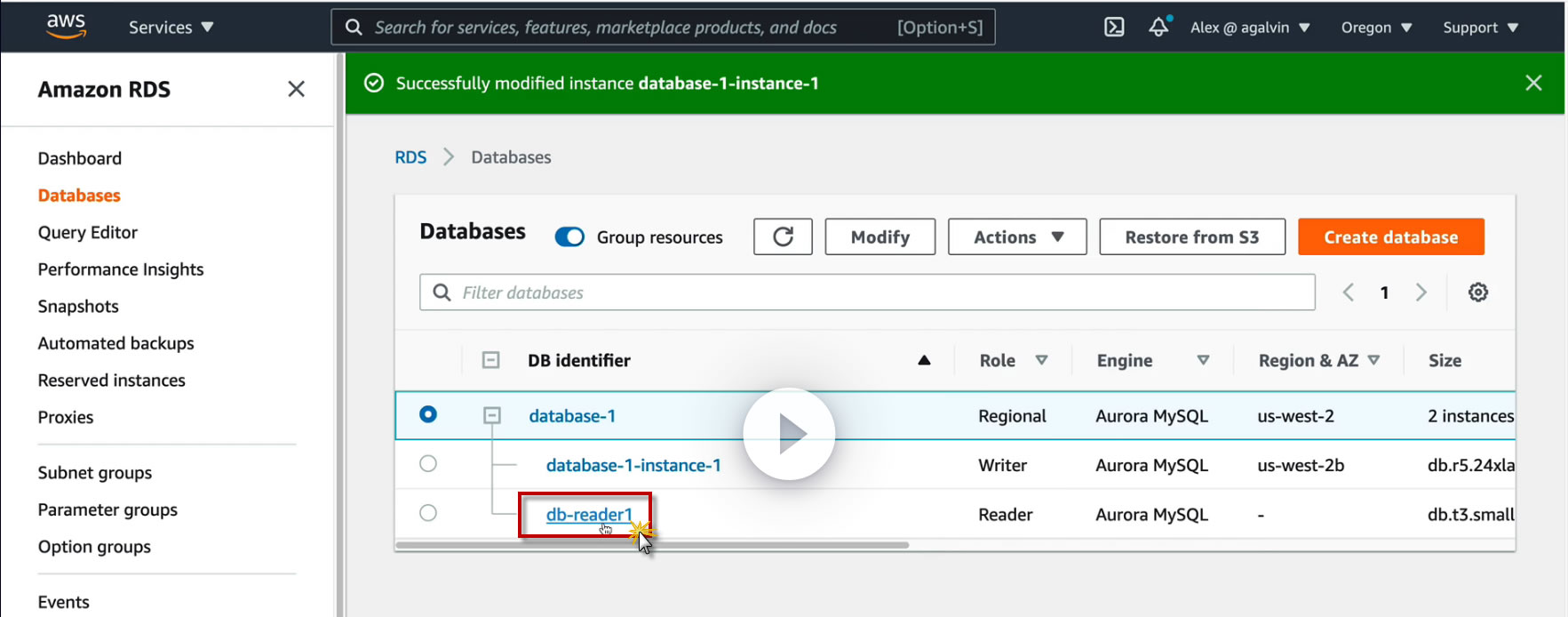Select the database-1-instance-1 radio button
Viewport: 1568px width, 617px height.
coord(428,463)
